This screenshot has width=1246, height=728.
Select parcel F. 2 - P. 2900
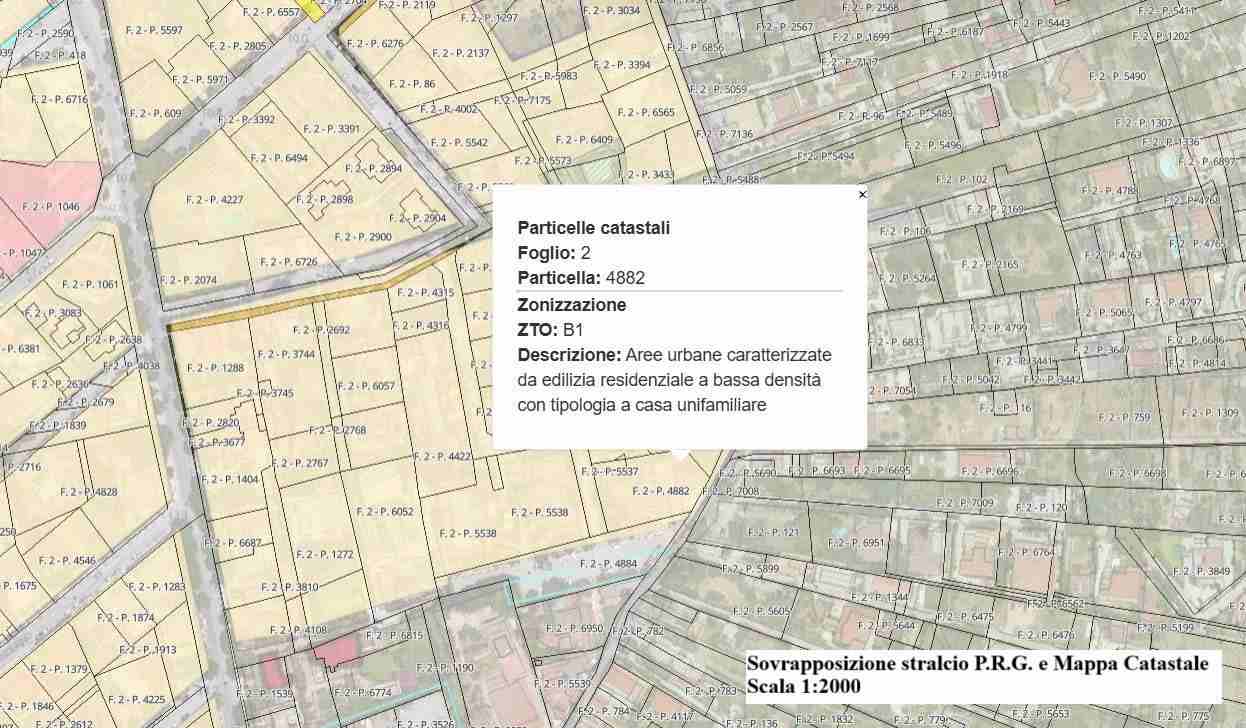[x=363, y=237]
